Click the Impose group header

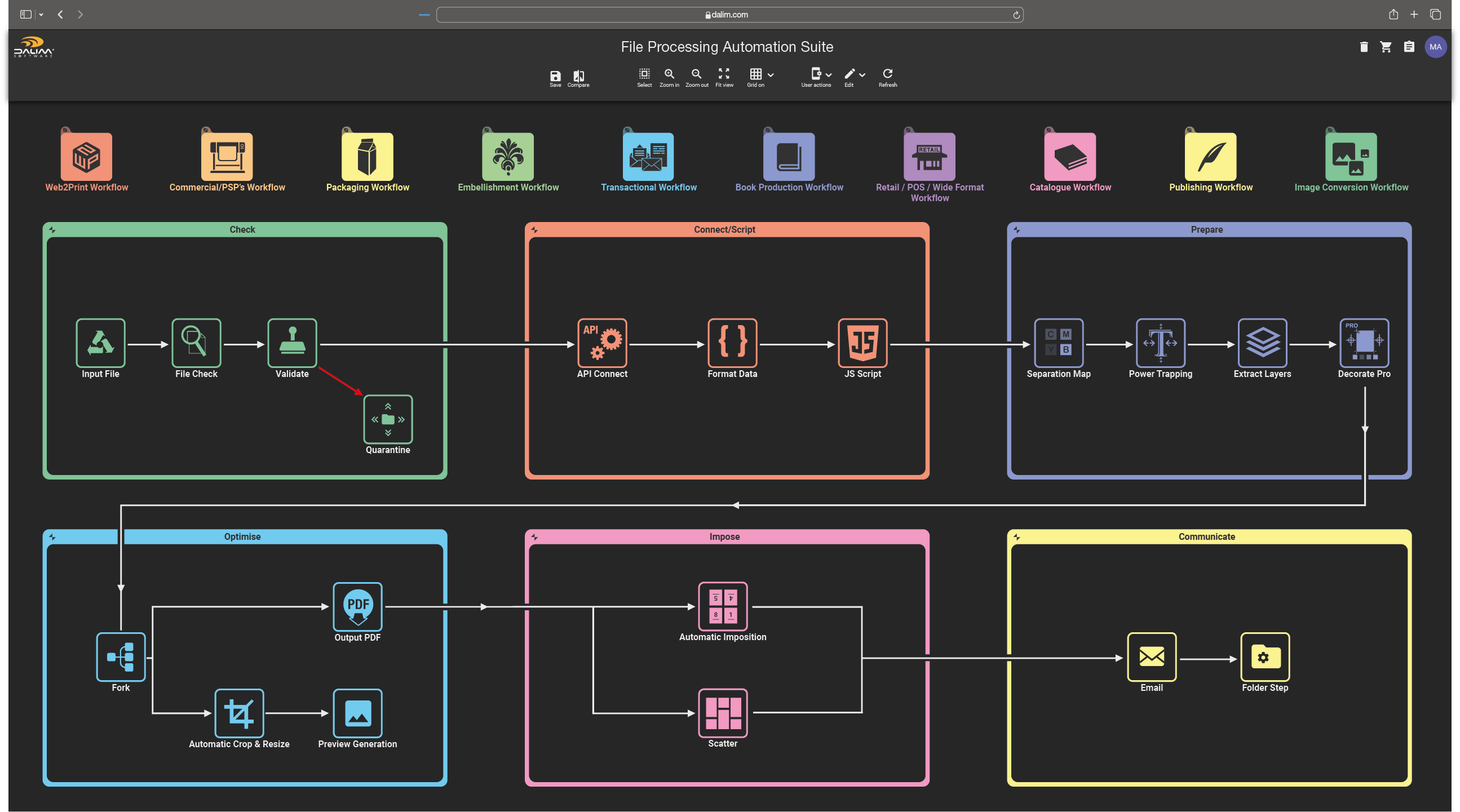click(727, 536)
